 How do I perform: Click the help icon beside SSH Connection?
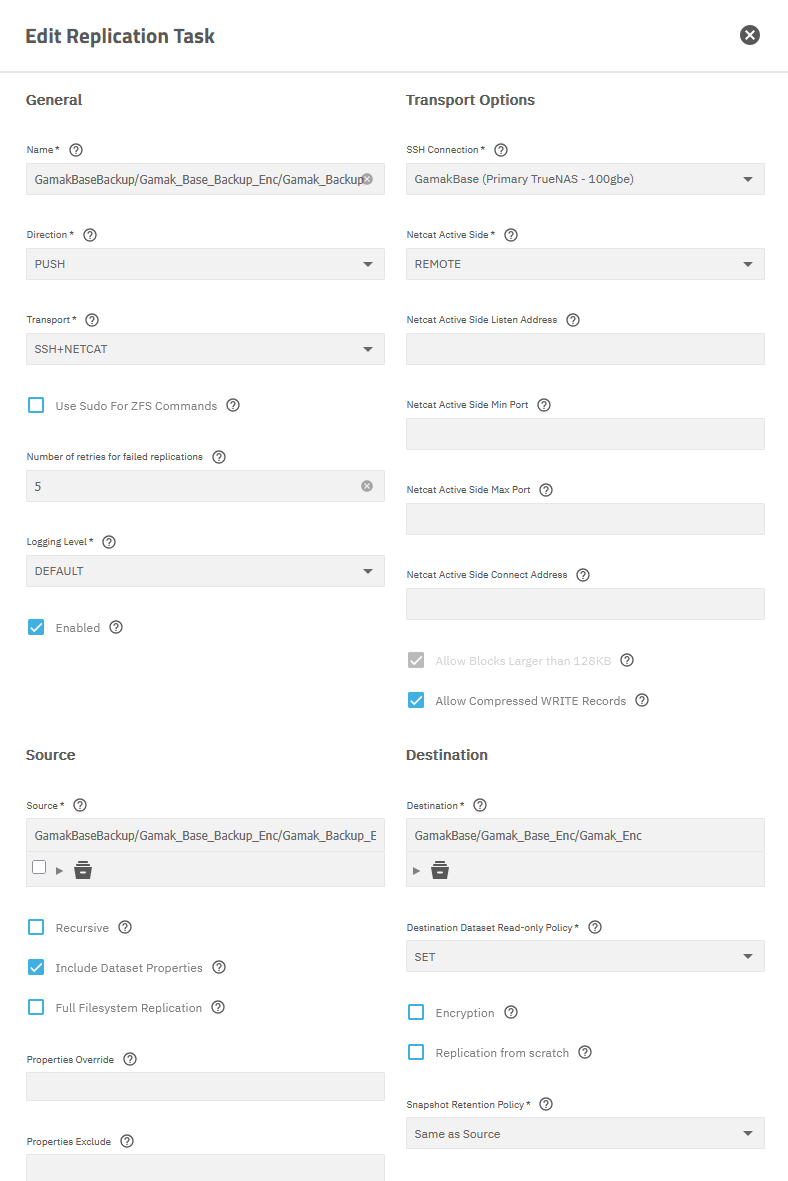(501, 150)
